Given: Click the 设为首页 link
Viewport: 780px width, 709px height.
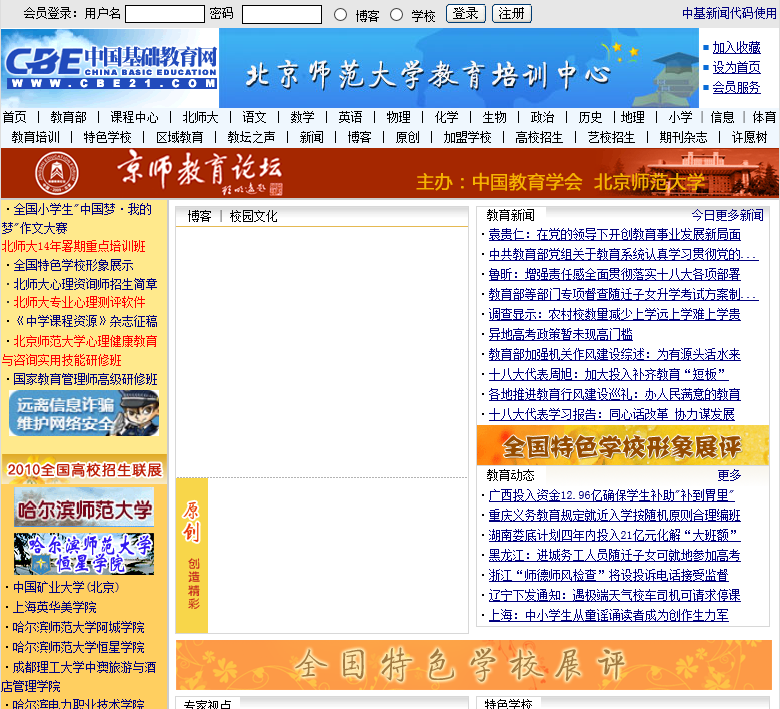Looking at the screenshot, I should pos(736,67).
